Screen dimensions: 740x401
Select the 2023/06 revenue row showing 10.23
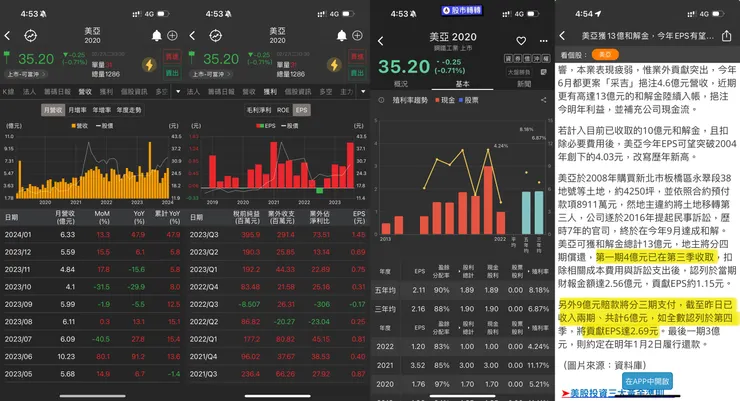92,357
